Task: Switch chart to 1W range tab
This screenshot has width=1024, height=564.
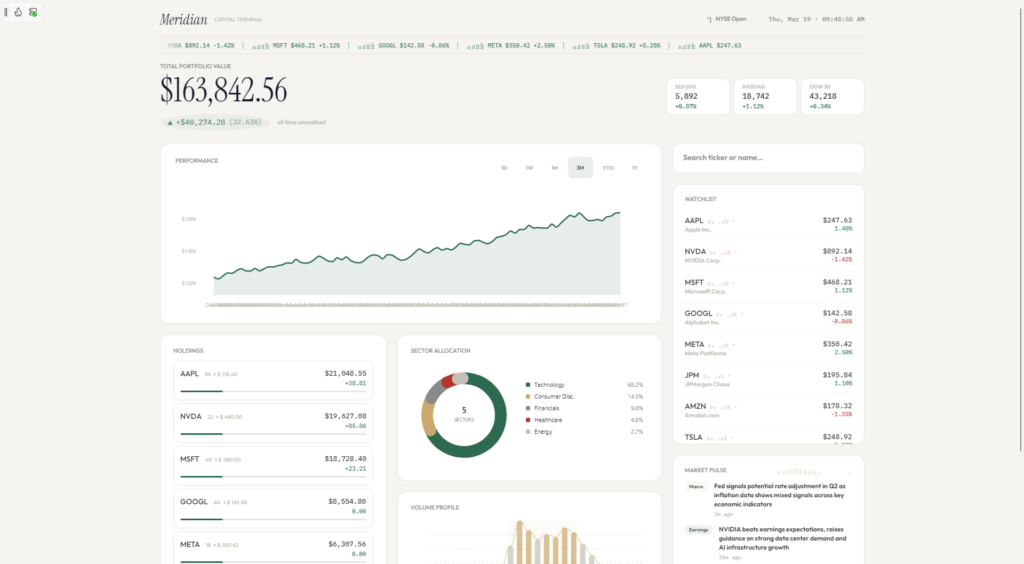Action: (529, 168)
